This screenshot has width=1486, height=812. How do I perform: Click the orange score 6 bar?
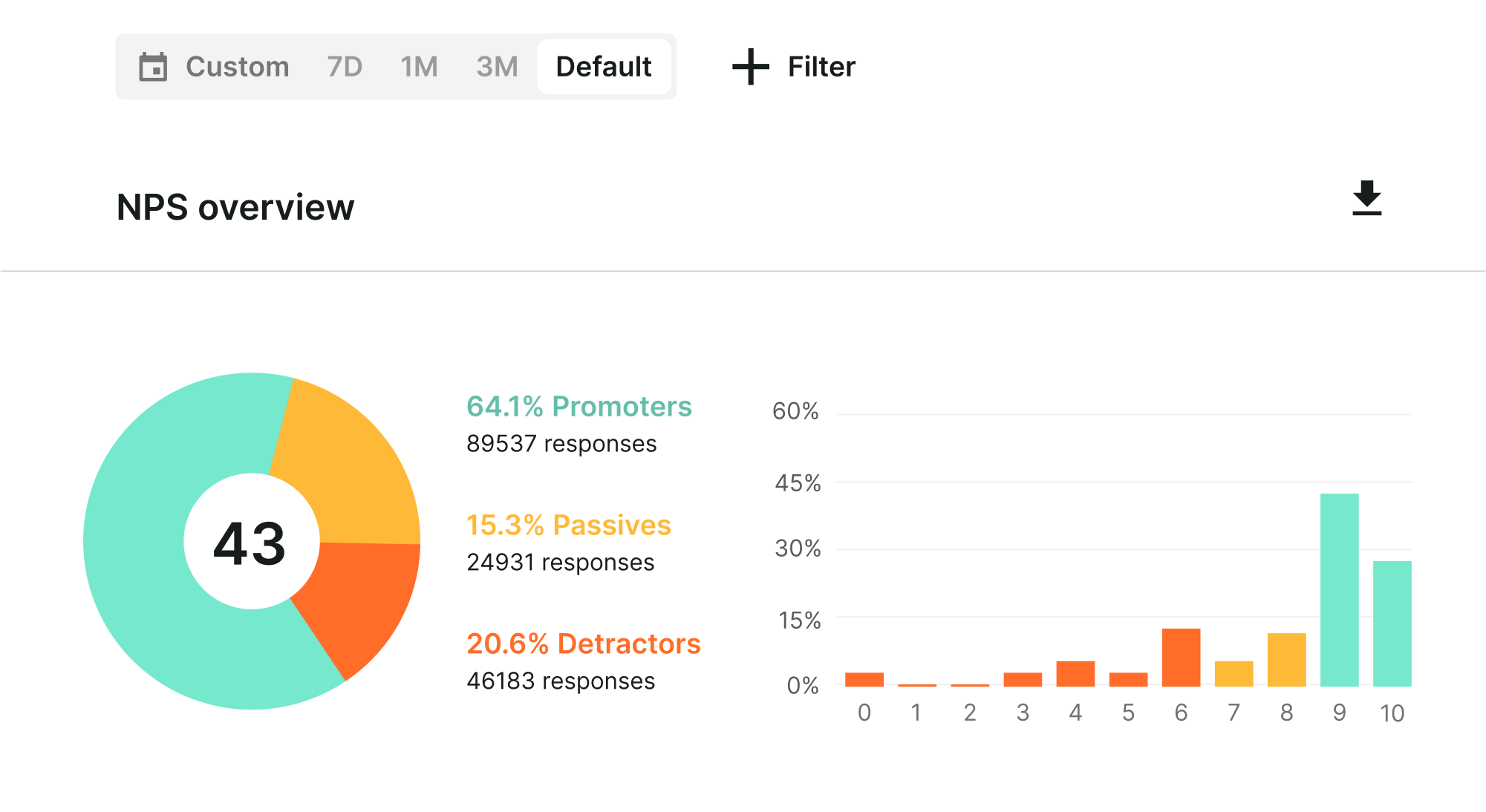tap(1181, 658)
